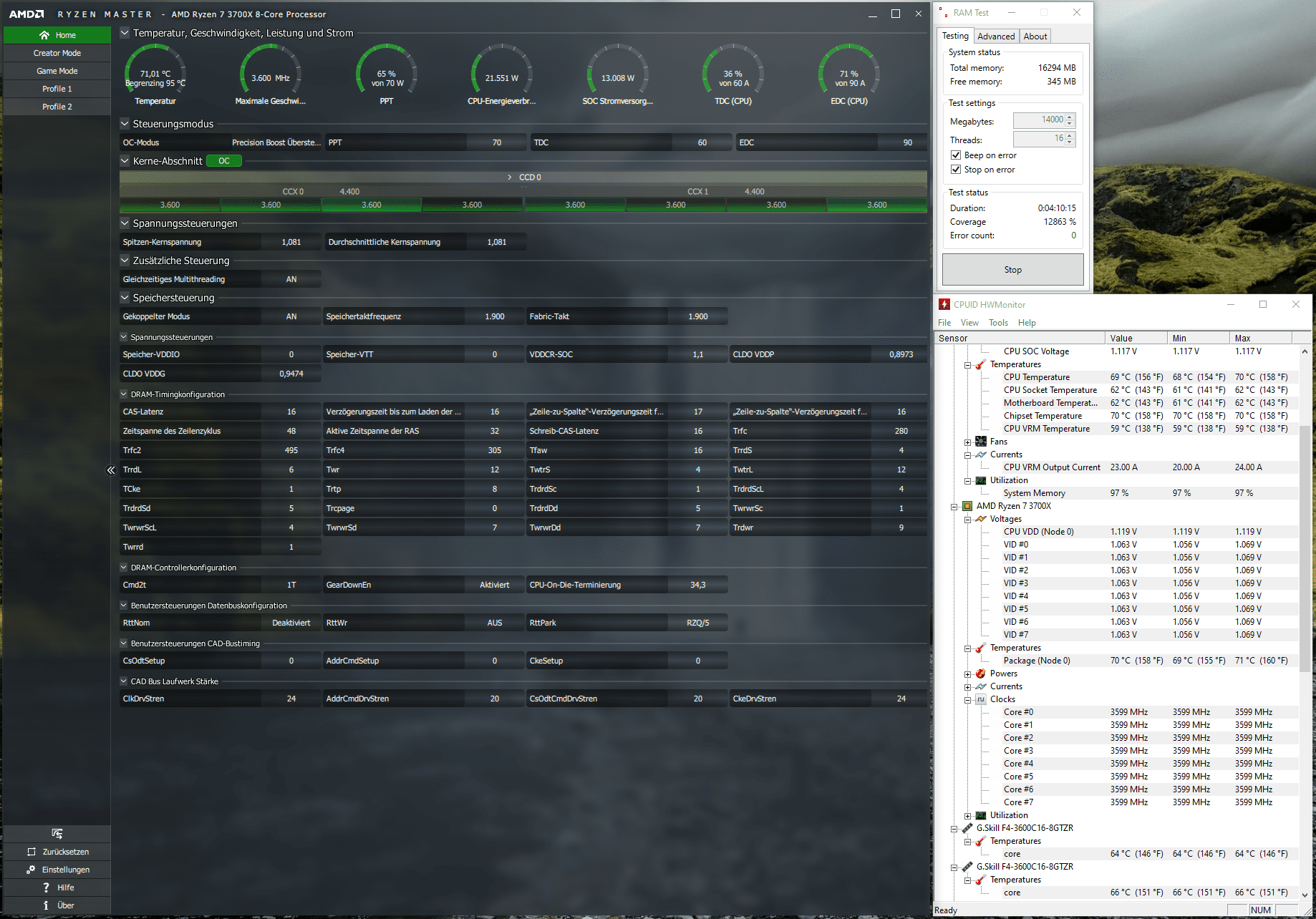Open Help menu in HWMonitor
This screenshot has width=1316, height=919.
click(1027, 323)
